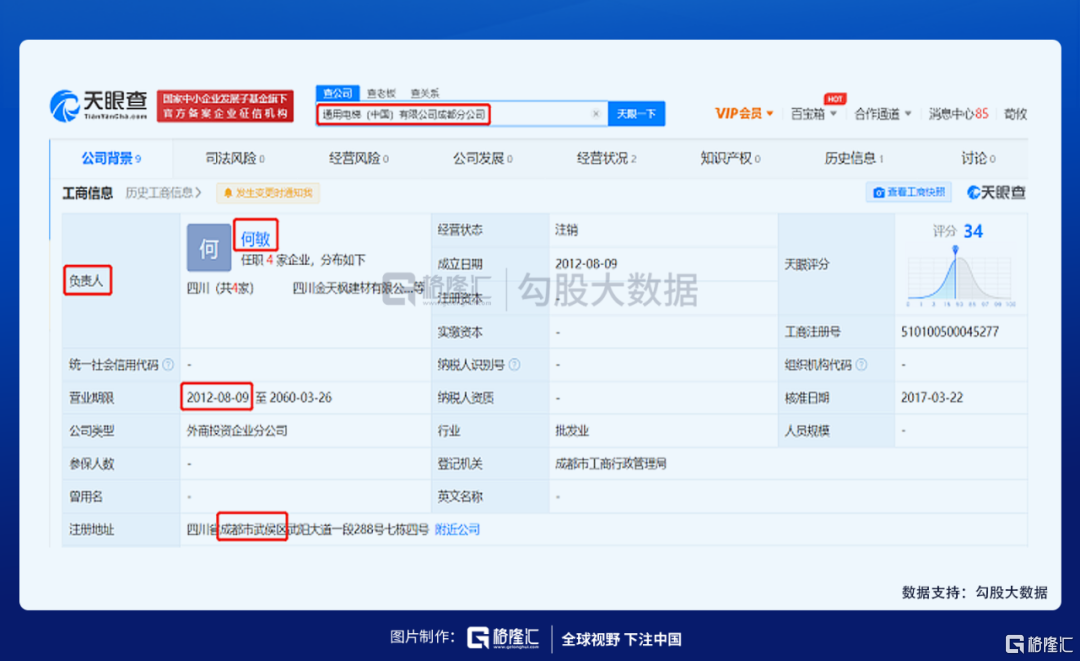Image resolution: width=1080 pixels, height=661 pixels.
Task: Click 核准日期 value 2017-03-22
Action: point(932,397)
